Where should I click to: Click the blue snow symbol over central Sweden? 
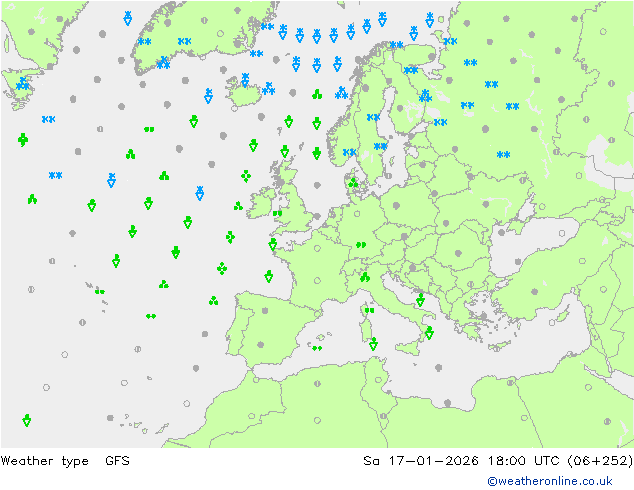[x=373, y=117]
